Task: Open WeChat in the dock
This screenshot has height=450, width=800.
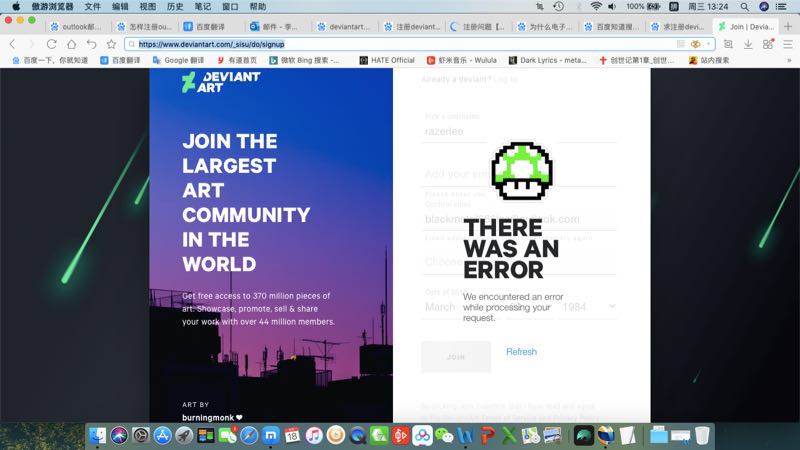Action: pyautogui.click(x=444, y=436)
